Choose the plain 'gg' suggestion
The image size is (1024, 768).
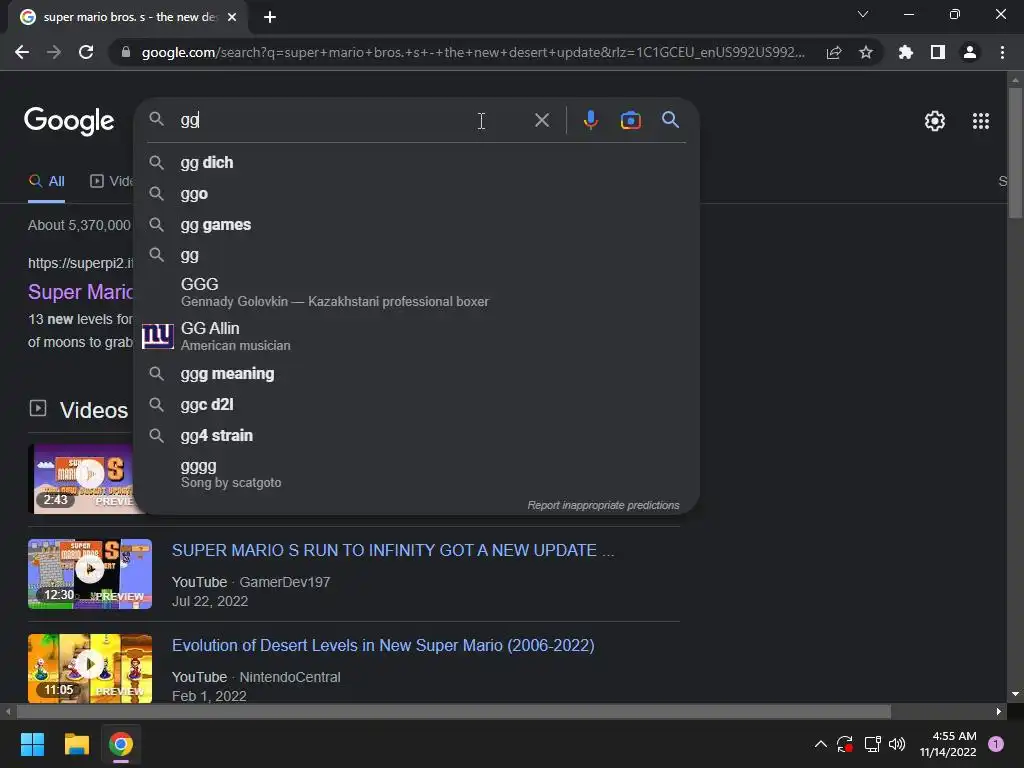coord(417,255)
